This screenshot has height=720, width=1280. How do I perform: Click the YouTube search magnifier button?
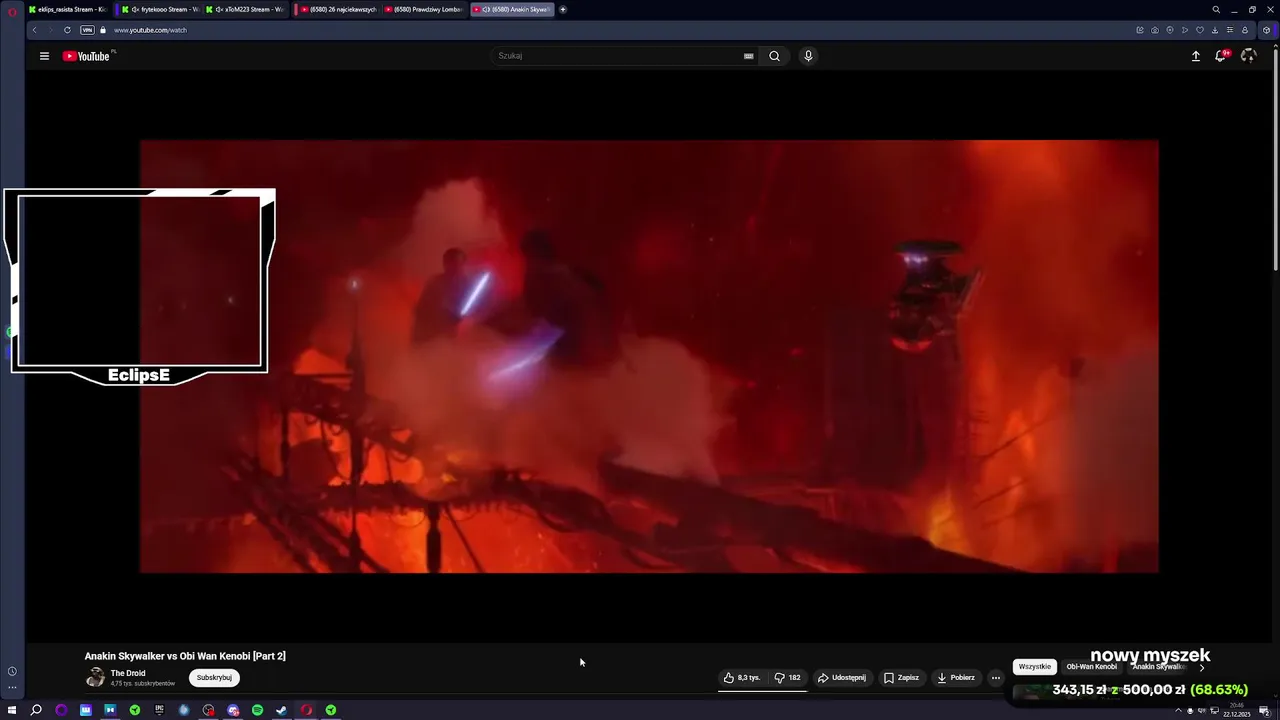(x=774, y=56)
